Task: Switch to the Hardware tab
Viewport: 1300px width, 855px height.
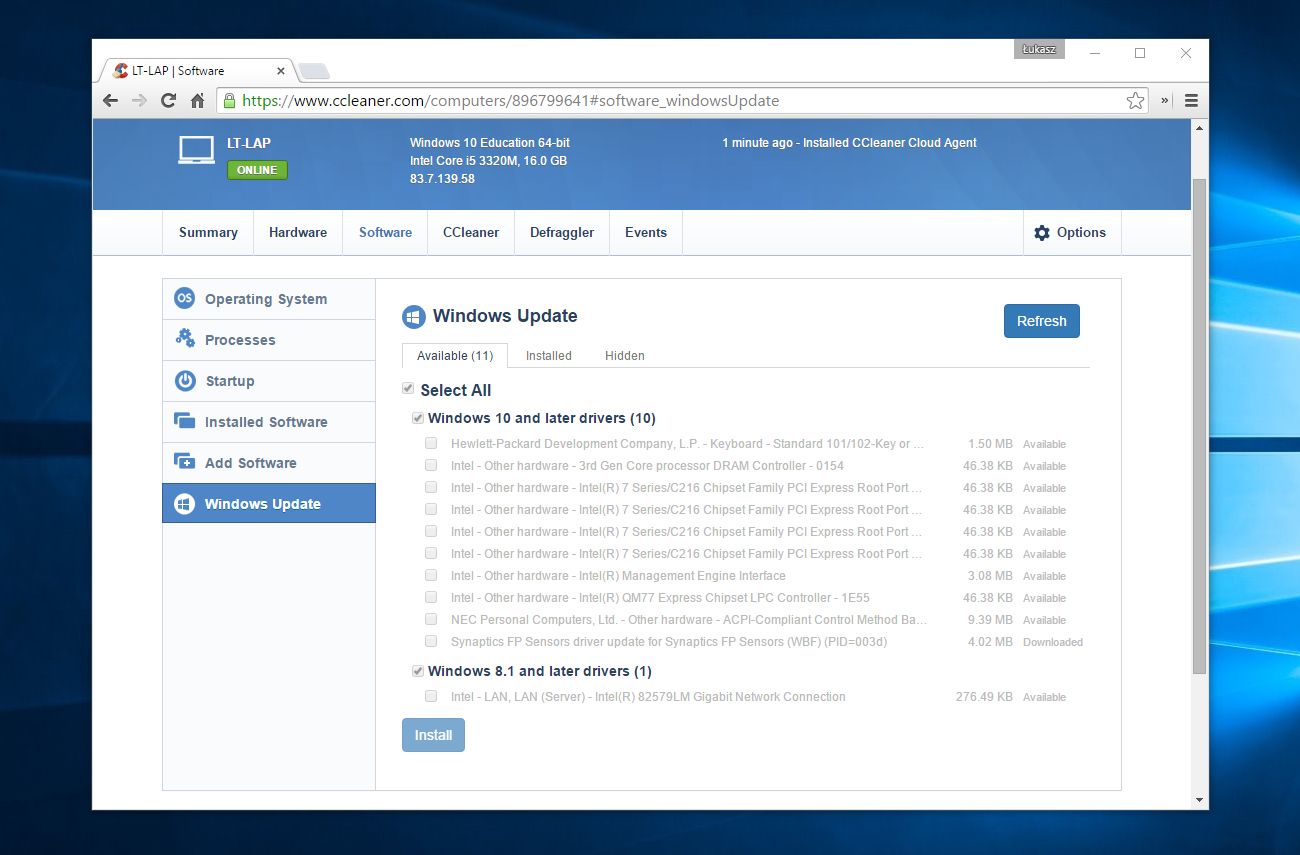Action: click(298, 232)
